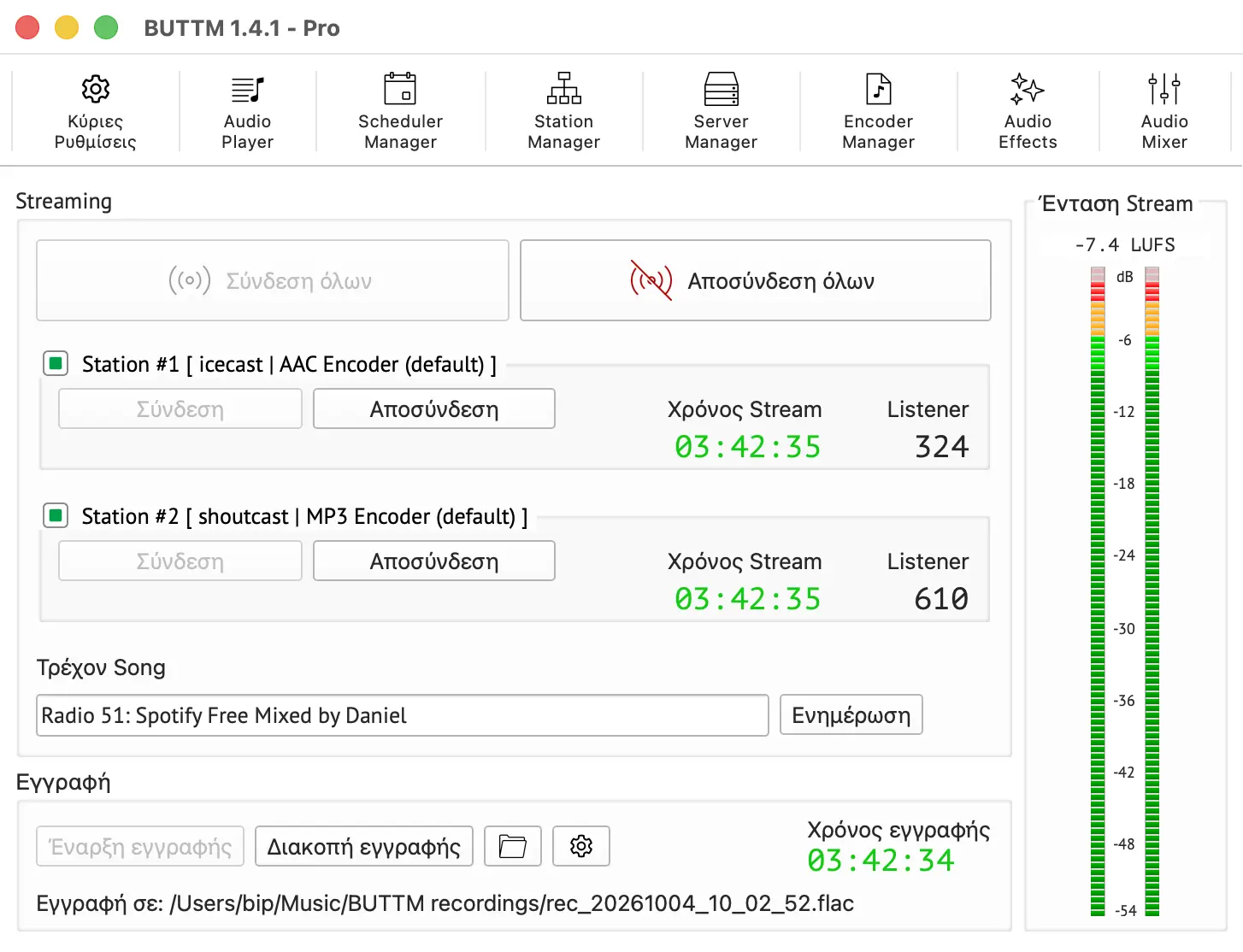Image resolution: width=1243 pixels, height=952 pixels.
Task: Open recordings folder icon button
Action: coord(513,846)
